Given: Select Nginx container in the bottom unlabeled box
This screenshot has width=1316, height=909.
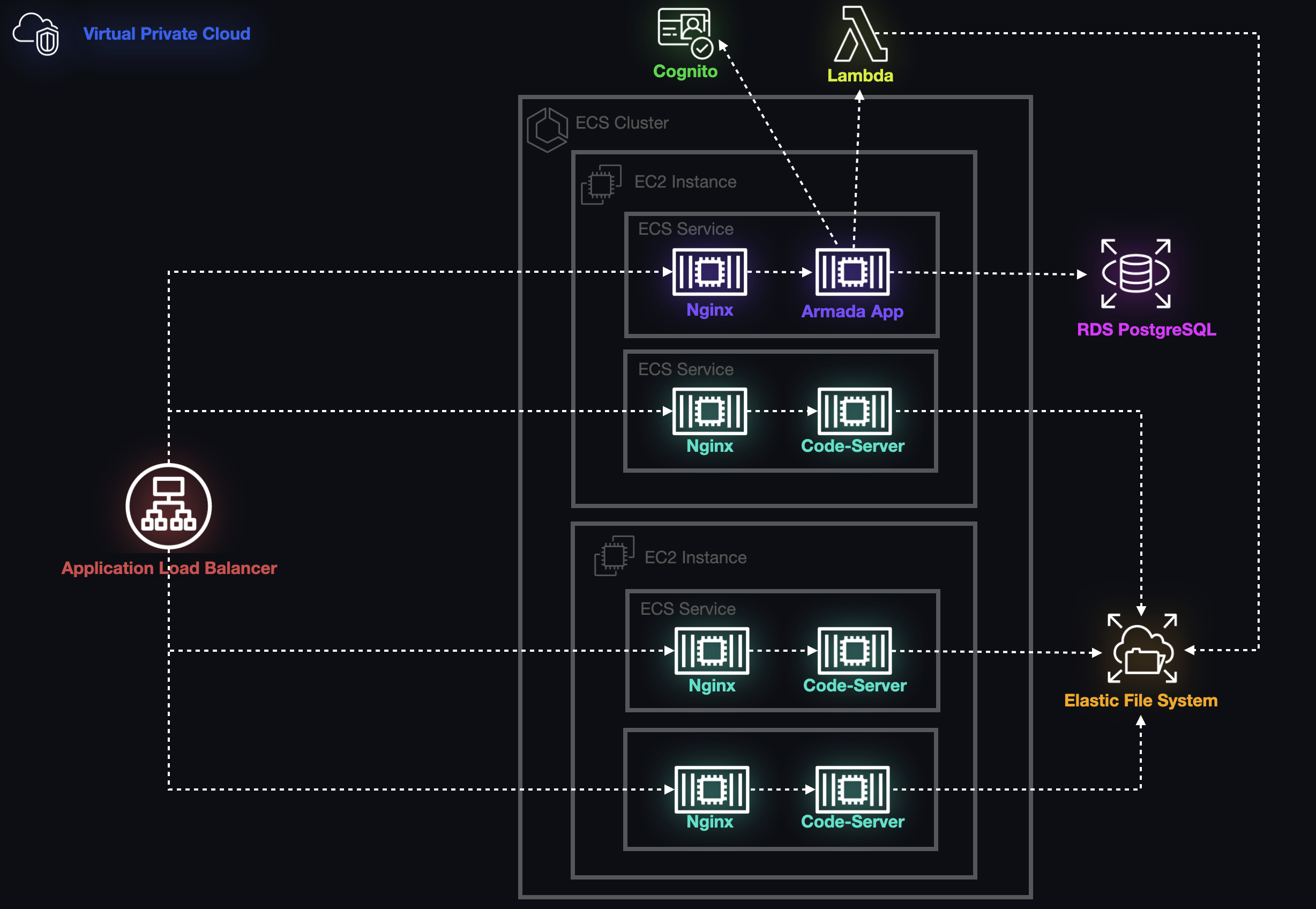Looking at the screenshot, I should click(x=712, y=789).
